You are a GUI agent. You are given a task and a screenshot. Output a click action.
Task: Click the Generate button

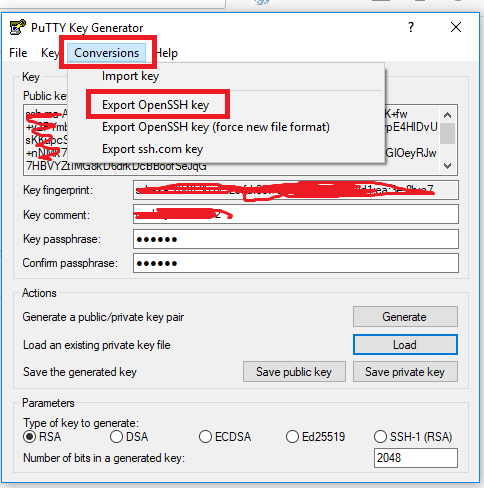pos(405,317)
